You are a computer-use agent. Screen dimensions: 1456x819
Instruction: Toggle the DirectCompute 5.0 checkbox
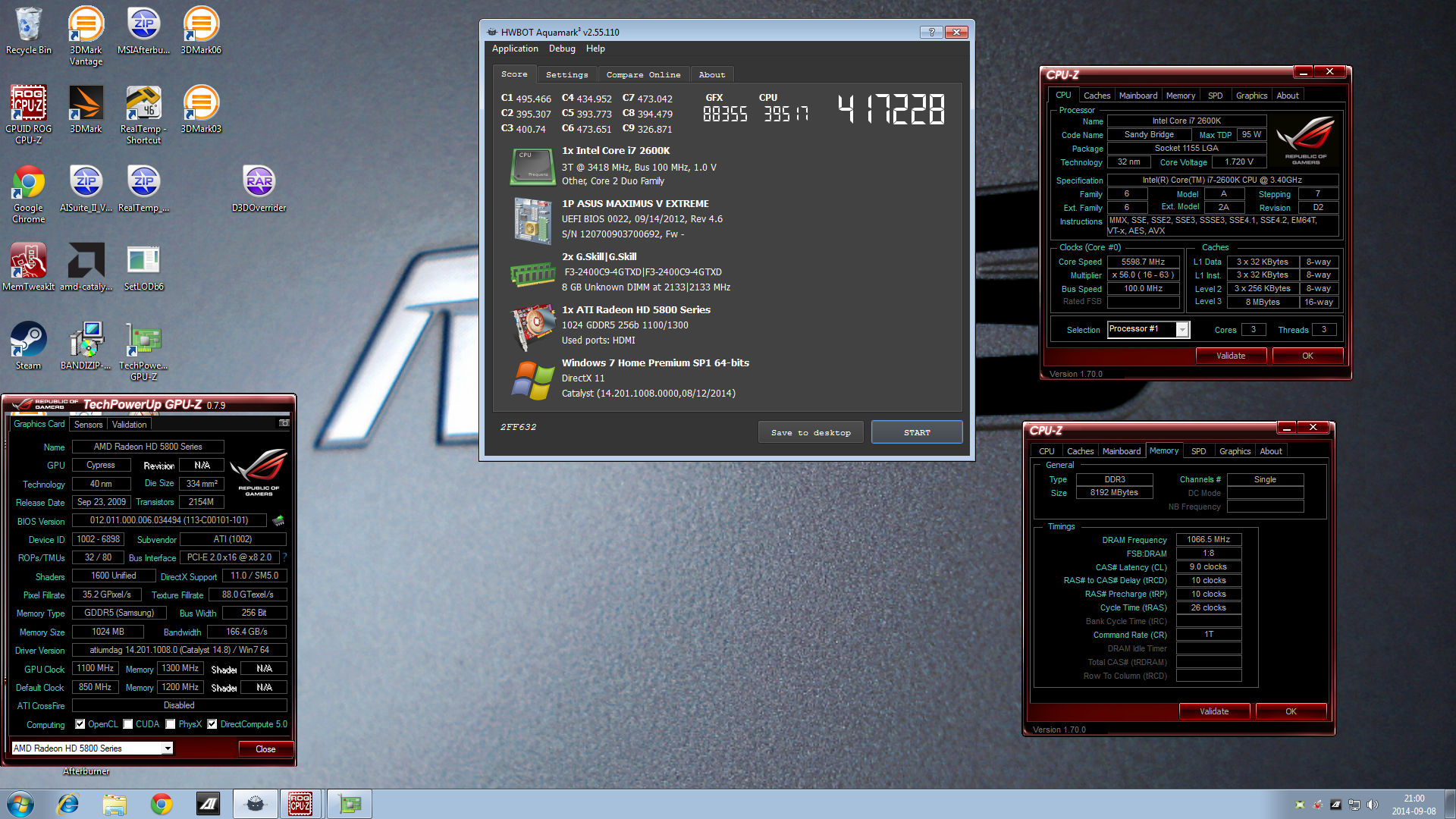(212, 724)
